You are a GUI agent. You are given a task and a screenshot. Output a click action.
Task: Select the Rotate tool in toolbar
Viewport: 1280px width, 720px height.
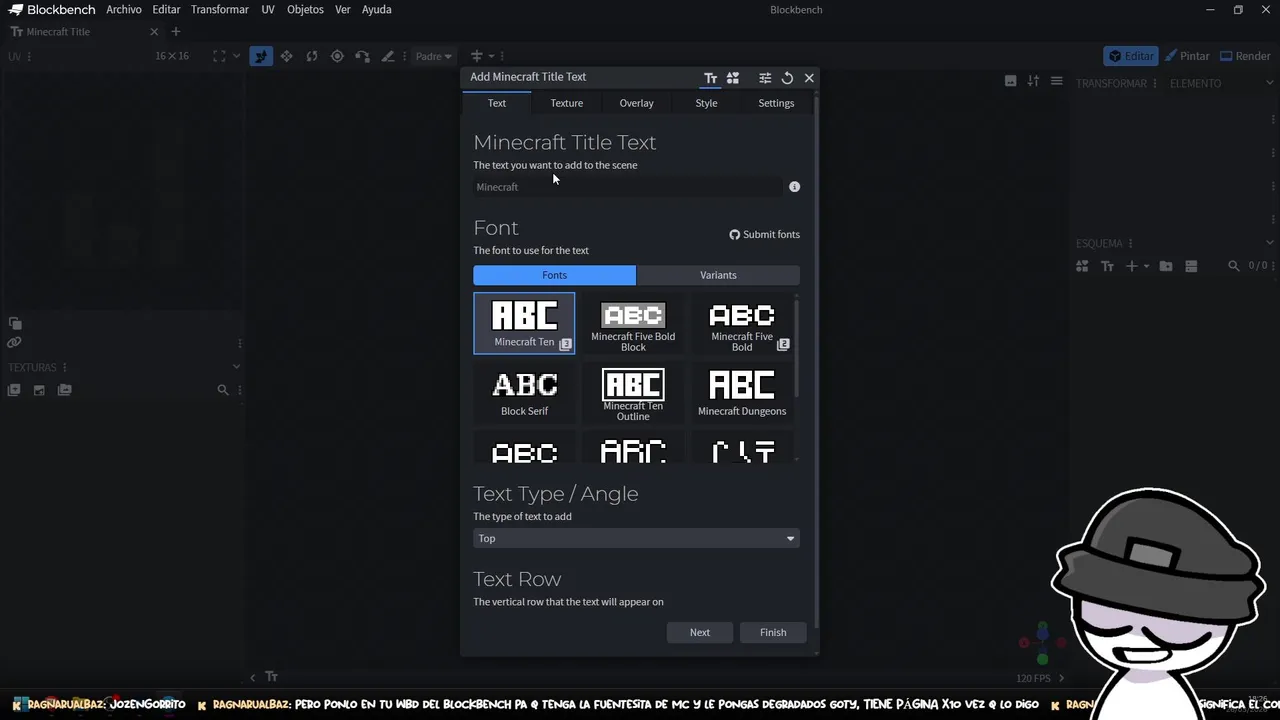tap(312, 56)
